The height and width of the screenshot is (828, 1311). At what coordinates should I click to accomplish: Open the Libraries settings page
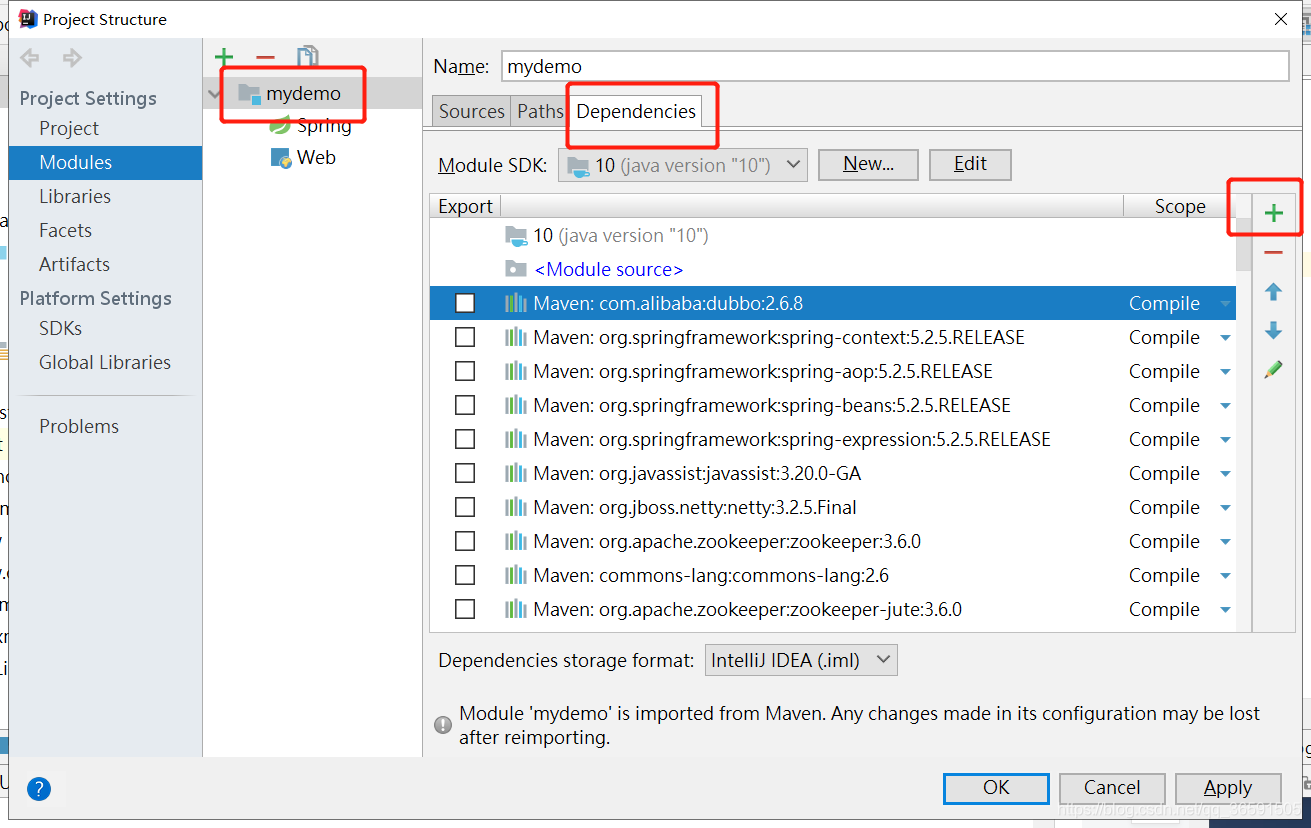pos(75,196)
